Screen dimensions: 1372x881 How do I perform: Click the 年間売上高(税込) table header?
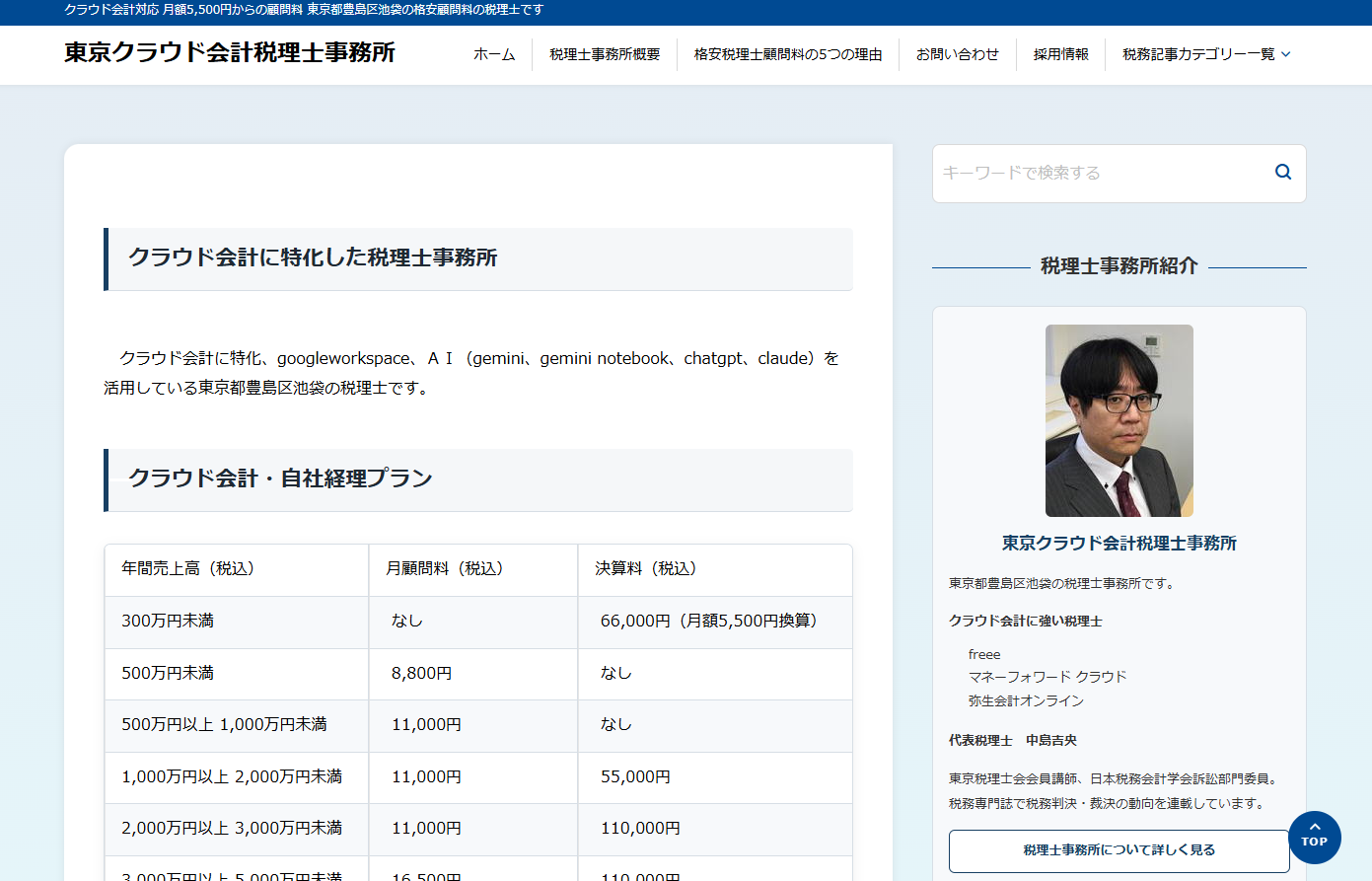pyautogui.click(x=237, y=569)
